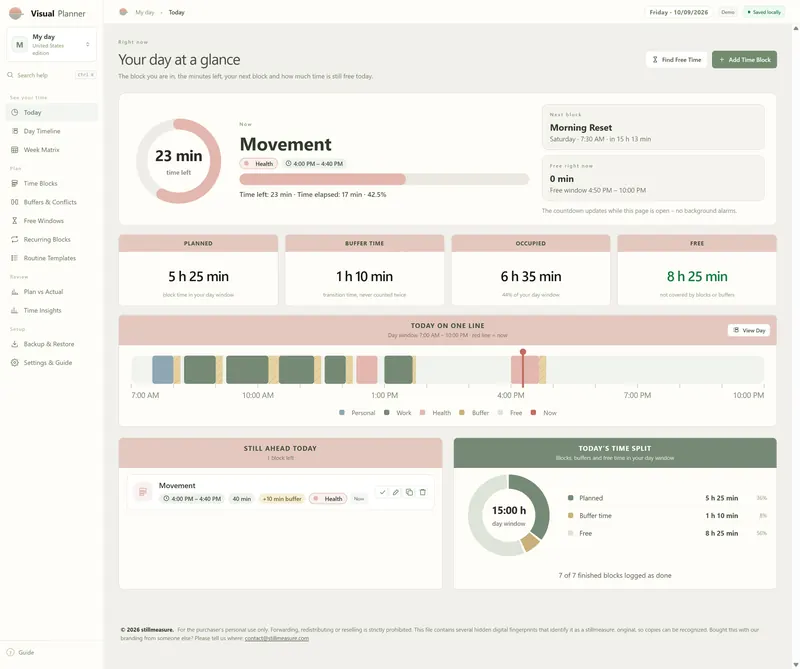Click the Buffers & Conflicts sidebar icon
The height and width of the screenshot is (669, 800).
click(14, 202)
